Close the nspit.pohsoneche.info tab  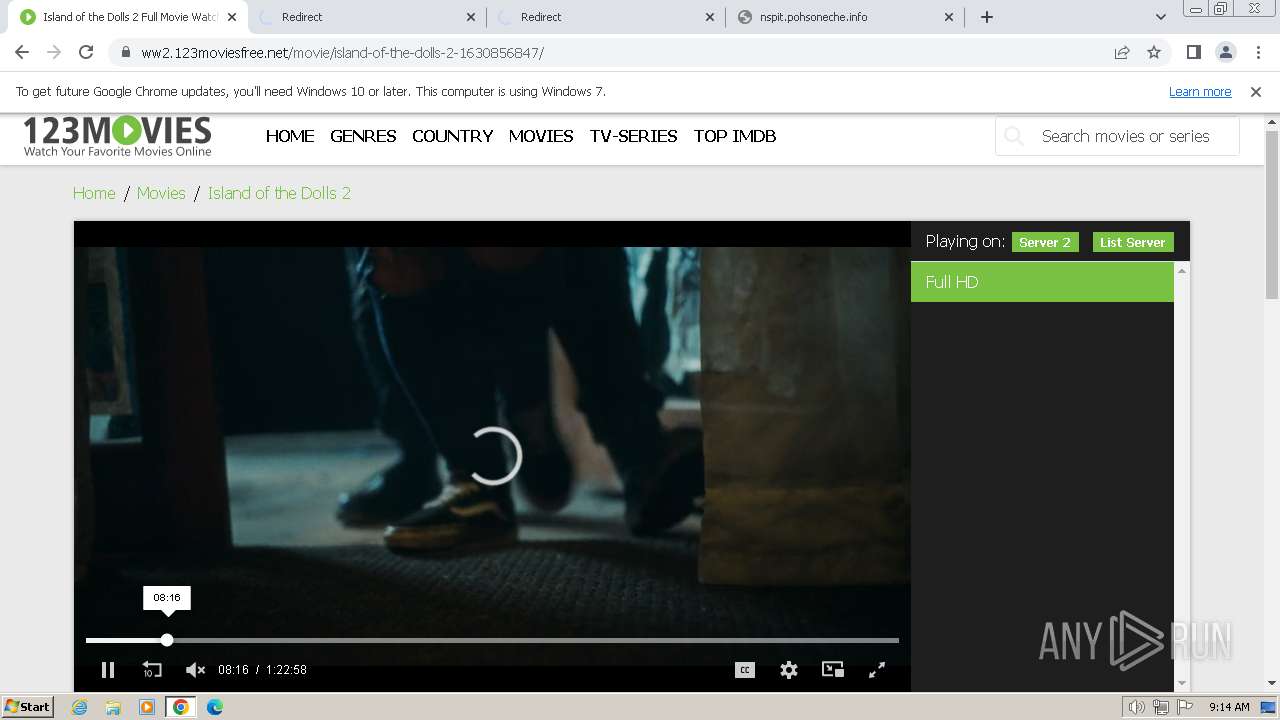coord(949,17)
